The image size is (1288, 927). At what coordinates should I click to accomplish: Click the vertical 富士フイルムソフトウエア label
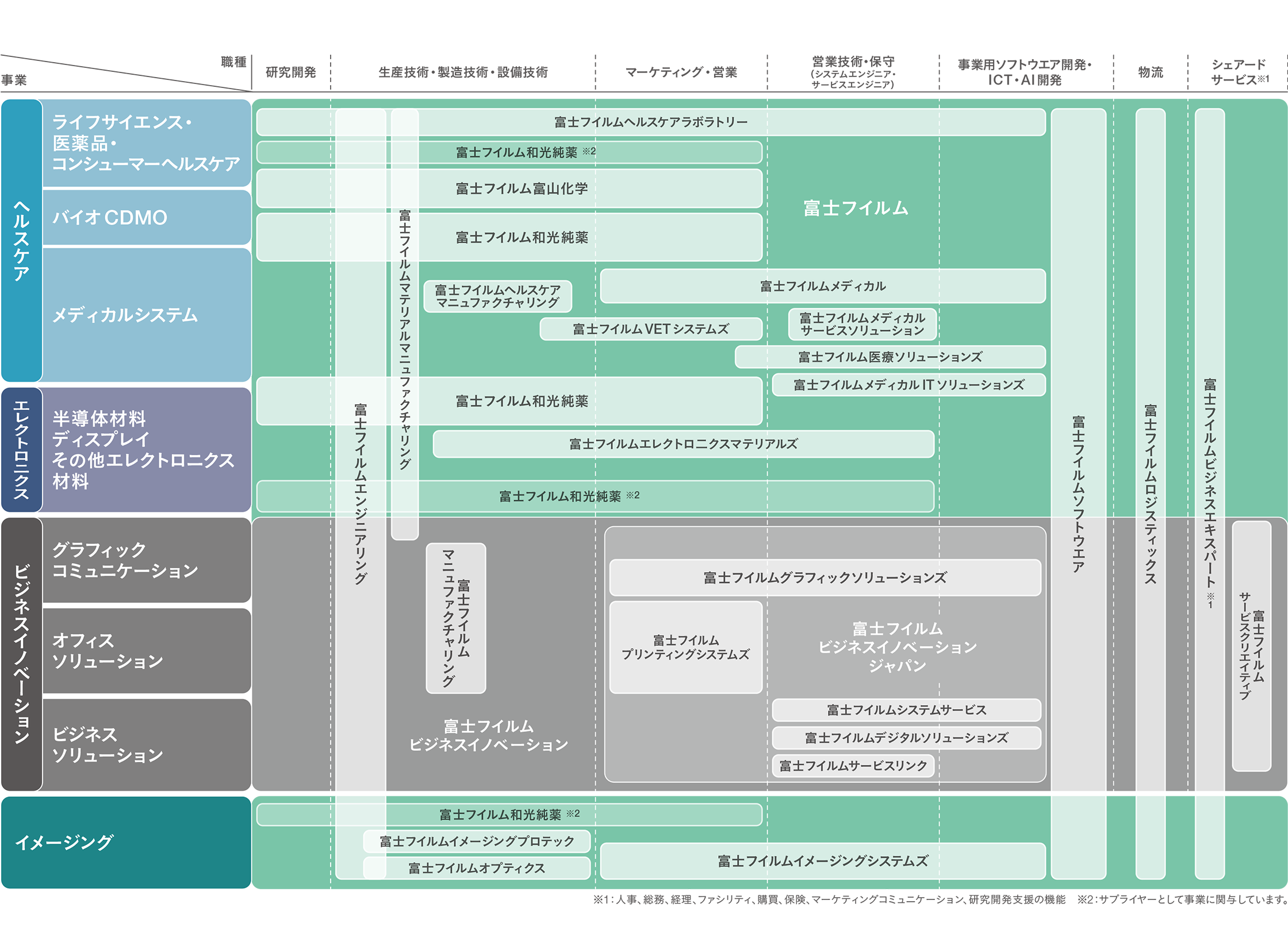(1079, 493)
